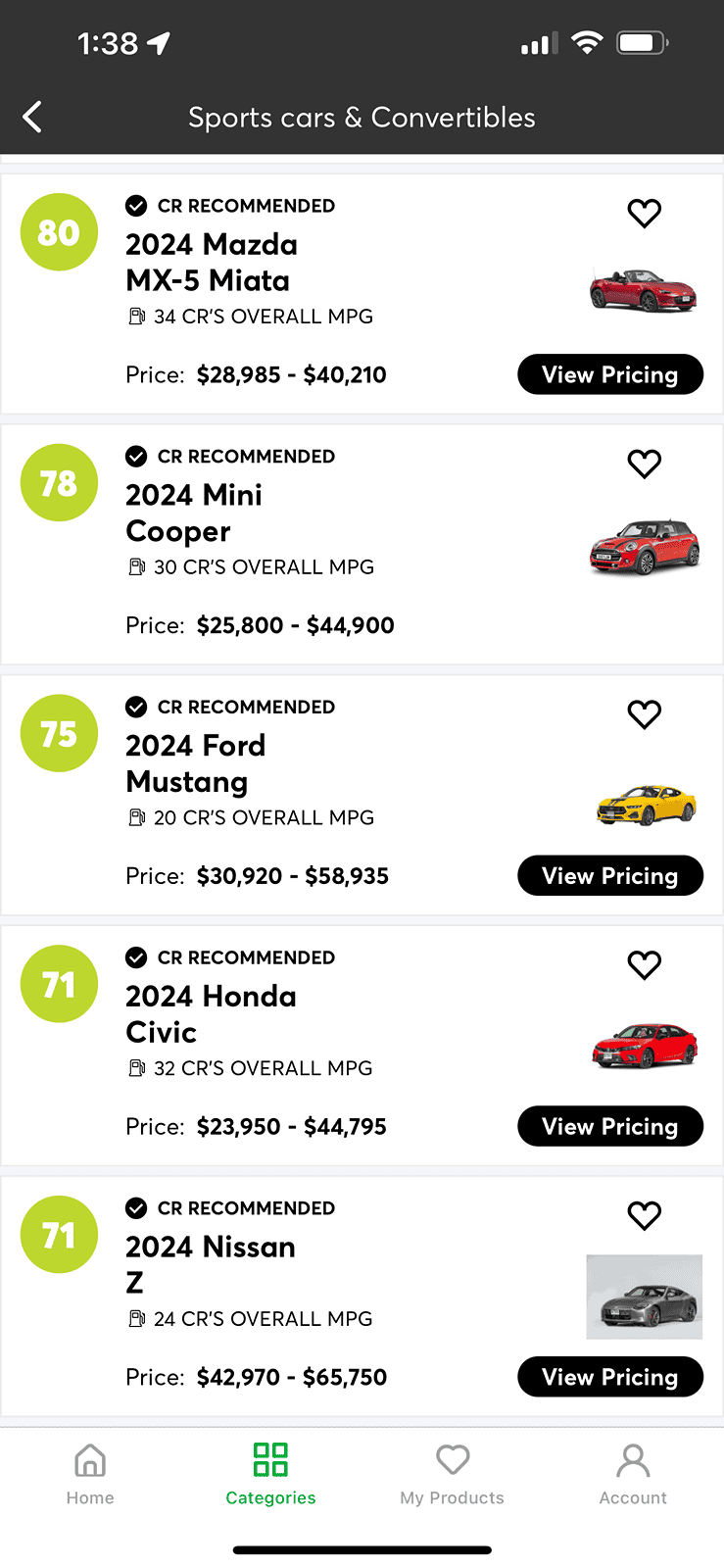Open the Home tab
724x1568 pixels.
[x=90, y=1474]
